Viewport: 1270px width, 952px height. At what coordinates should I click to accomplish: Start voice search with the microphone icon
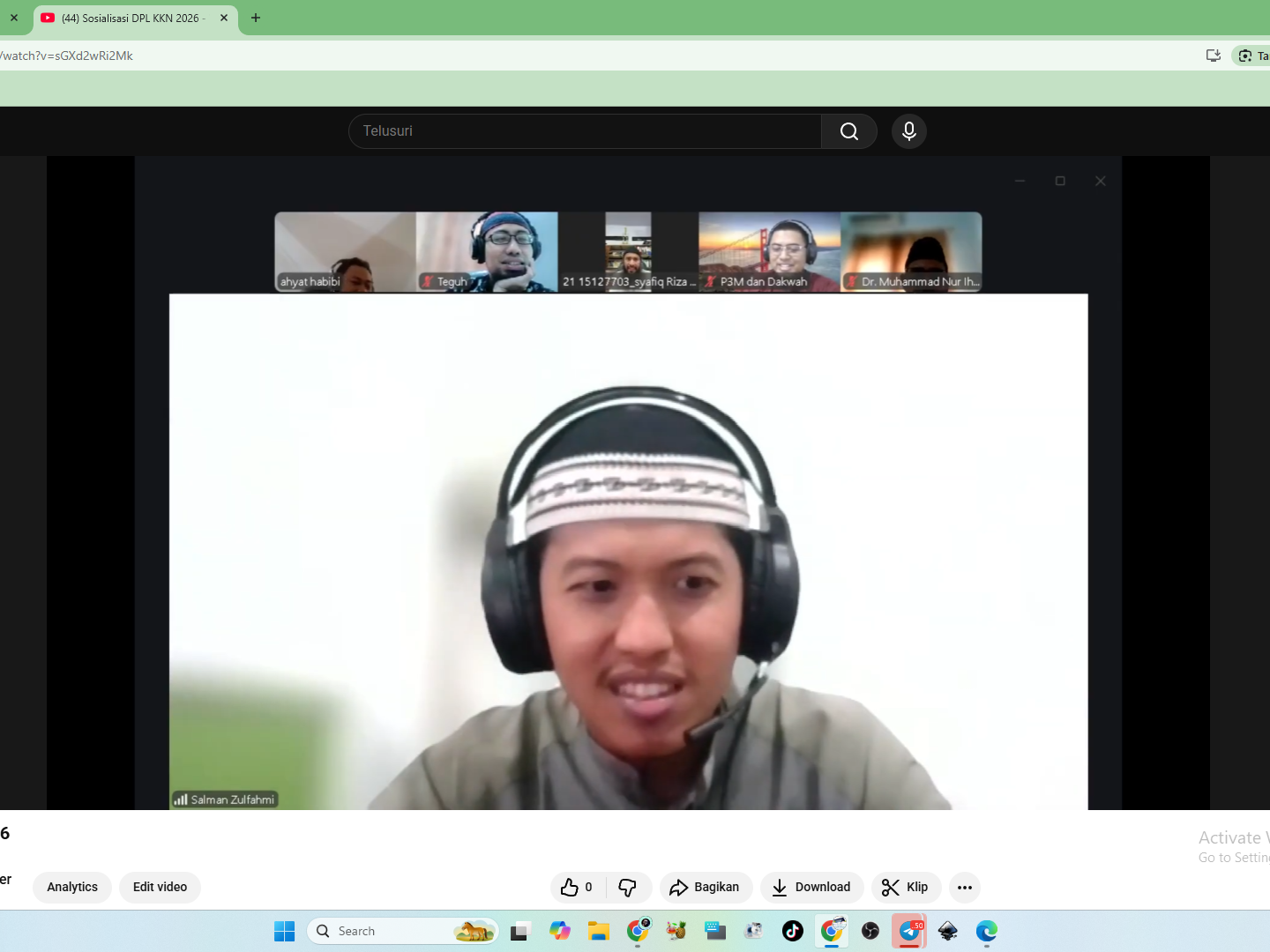(x=908, y=131)
